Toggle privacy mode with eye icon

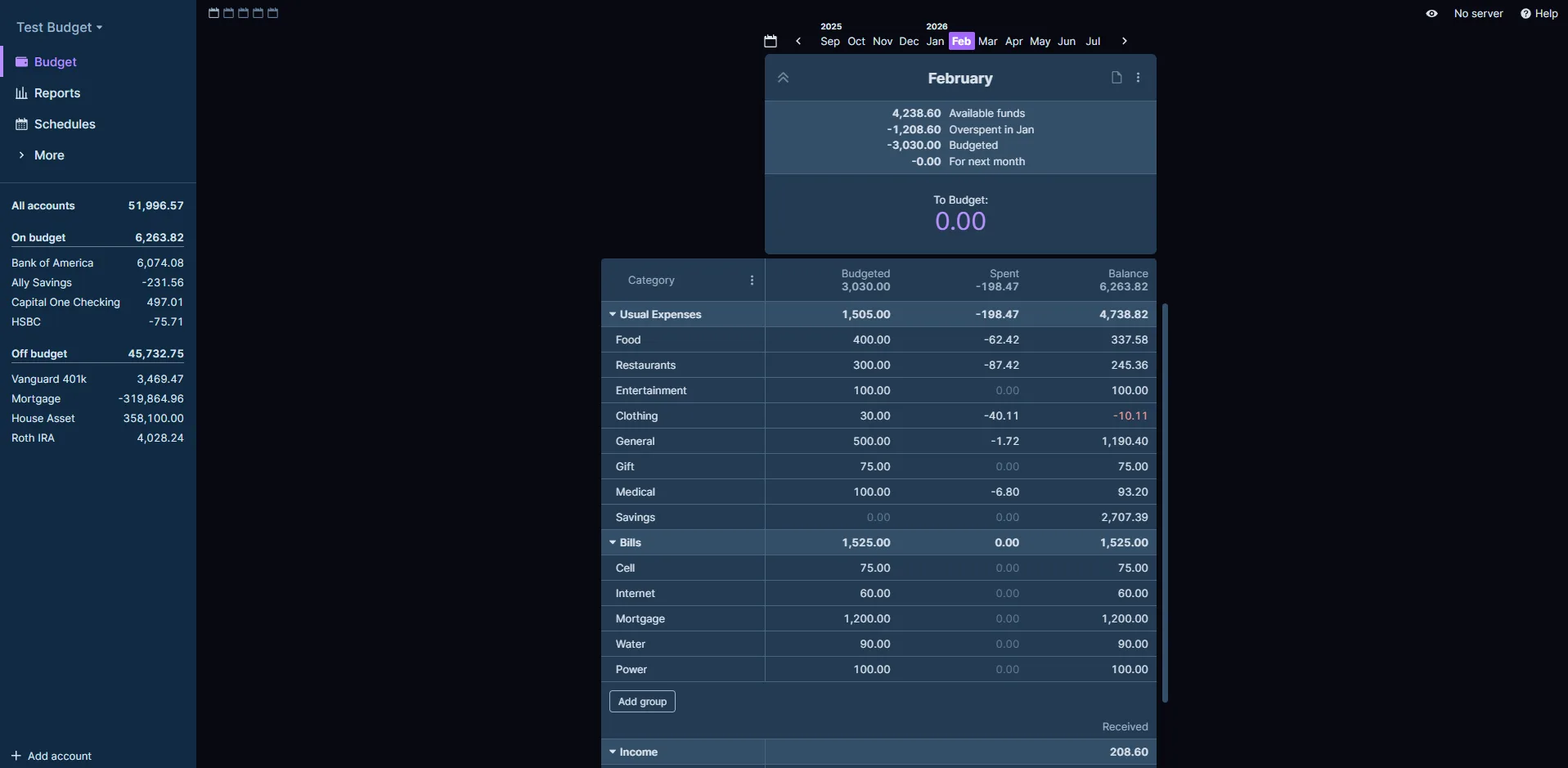1431,13
